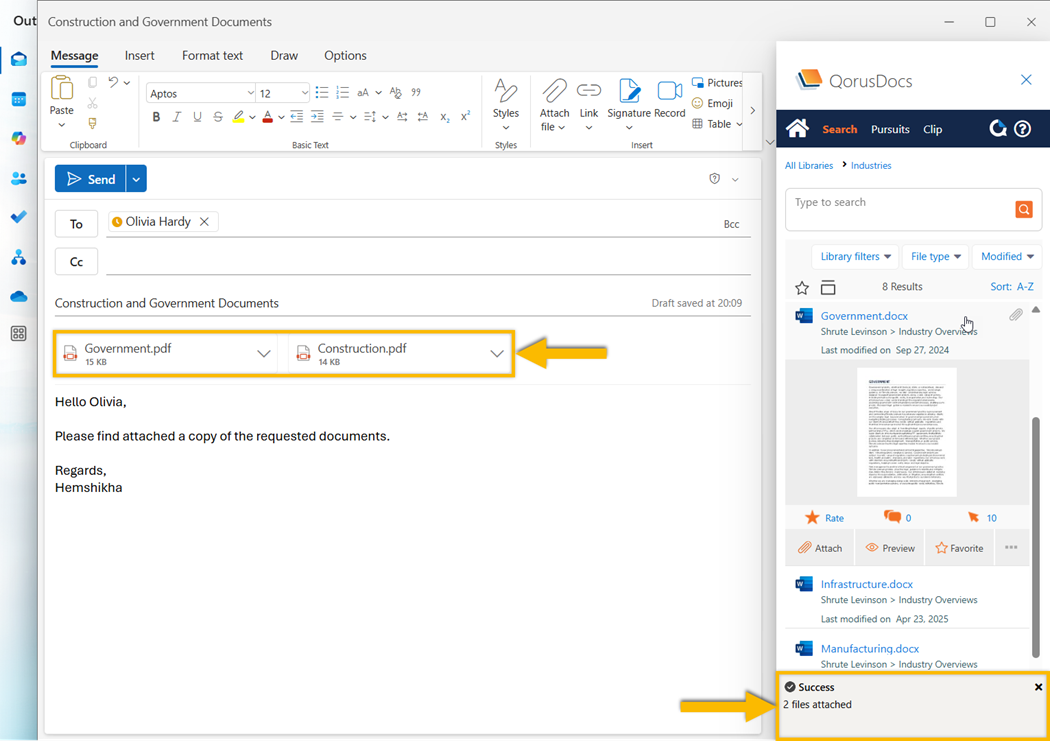Image resolution: width=1050 pixels, height=741 pixels.
Task: Expand the Library filters dropdown
Action: point(855,257)
